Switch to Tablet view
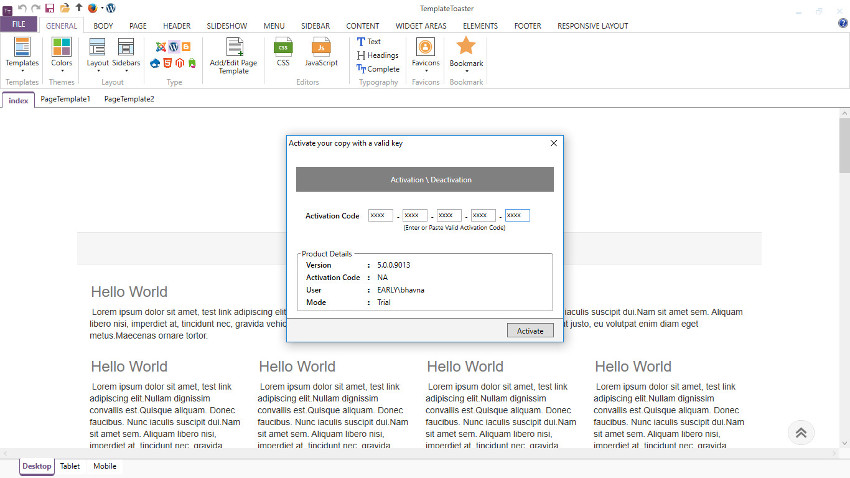The image size is (850, 478). coord(70,466)
